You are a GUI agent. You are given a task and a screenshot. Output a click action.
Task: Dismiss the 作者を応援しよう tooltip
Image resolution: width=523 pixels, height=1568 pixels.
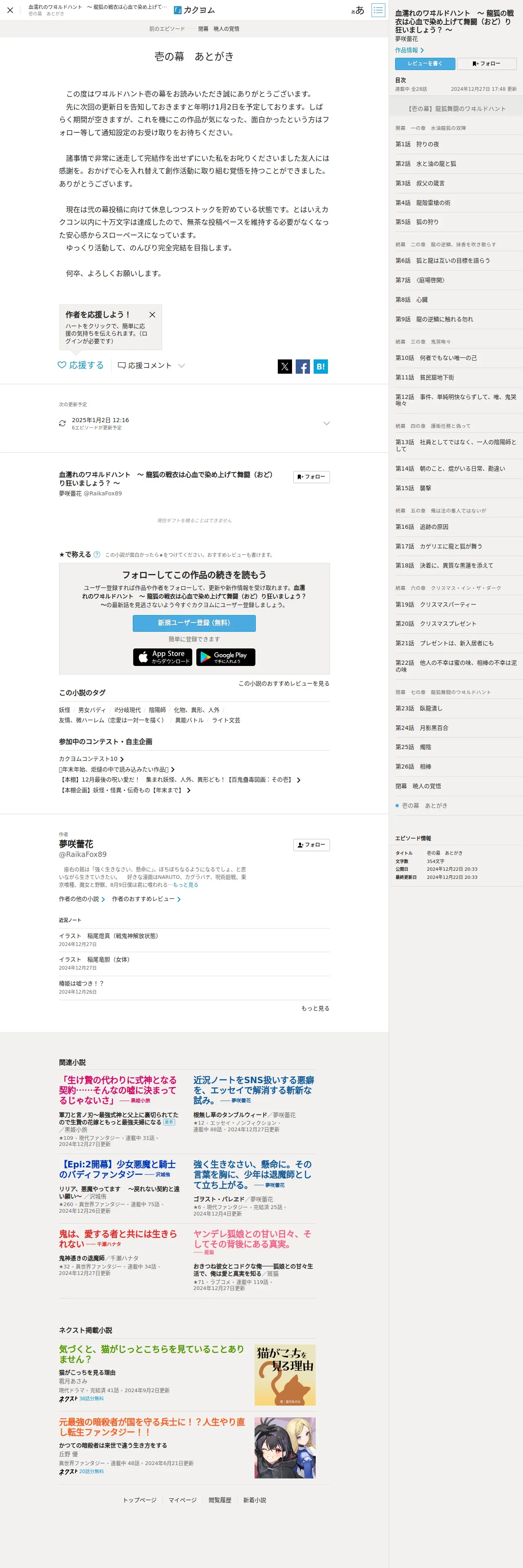152,315
